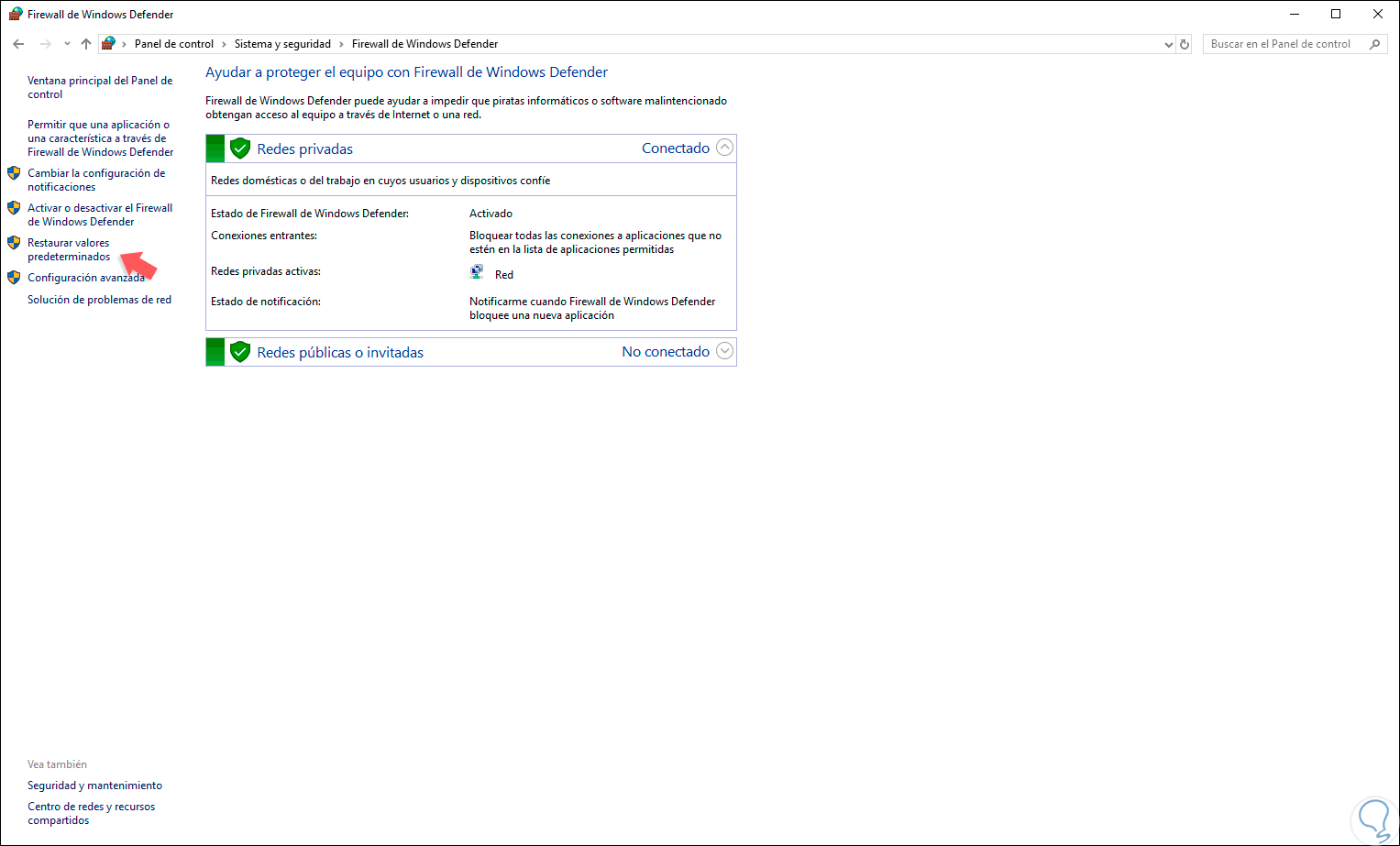1400x846 pixels.
Task: Open the address bar history dropdown
Action: click(1168, 44)
